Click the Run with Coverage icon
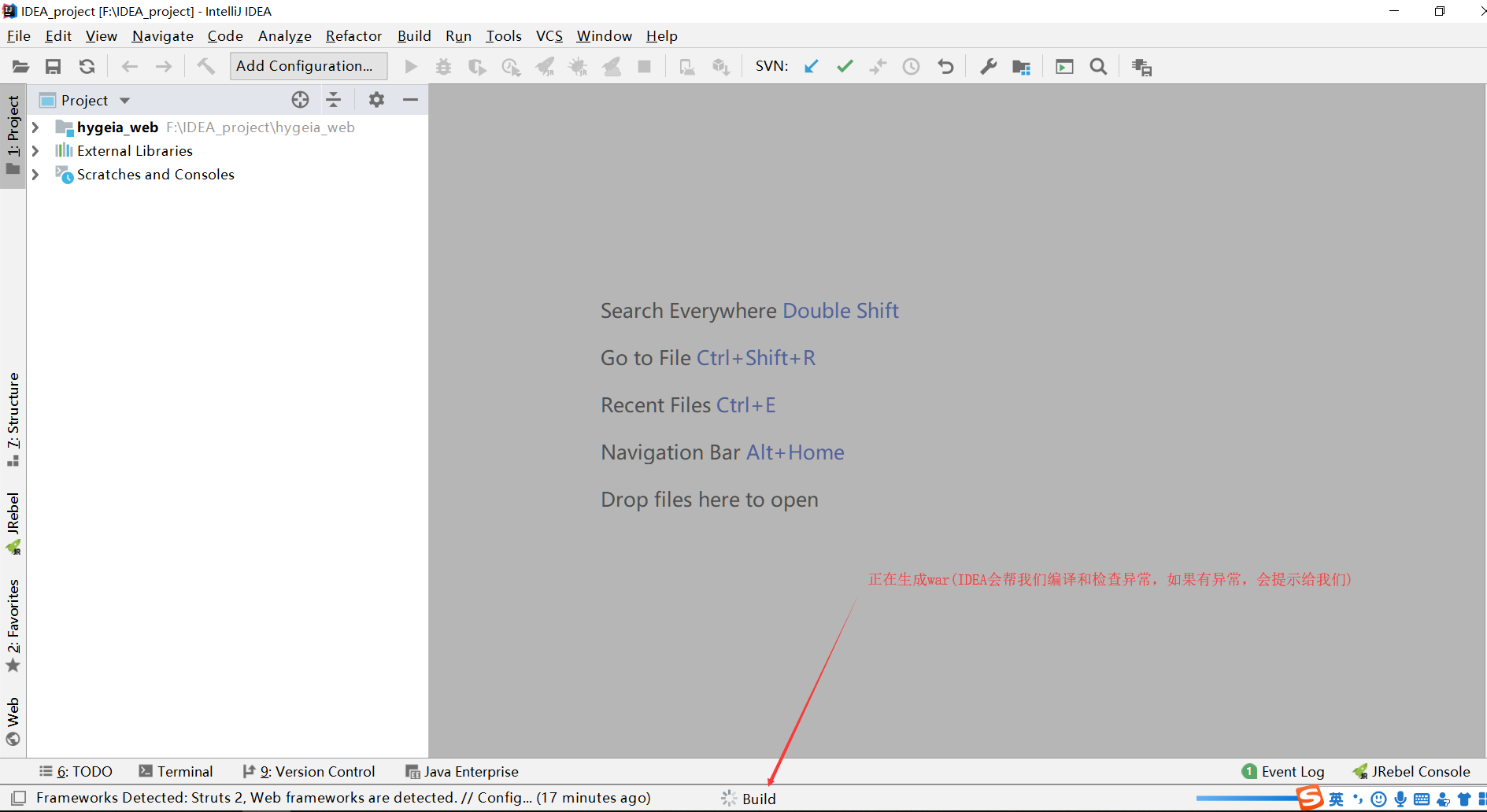 point(477,67)
